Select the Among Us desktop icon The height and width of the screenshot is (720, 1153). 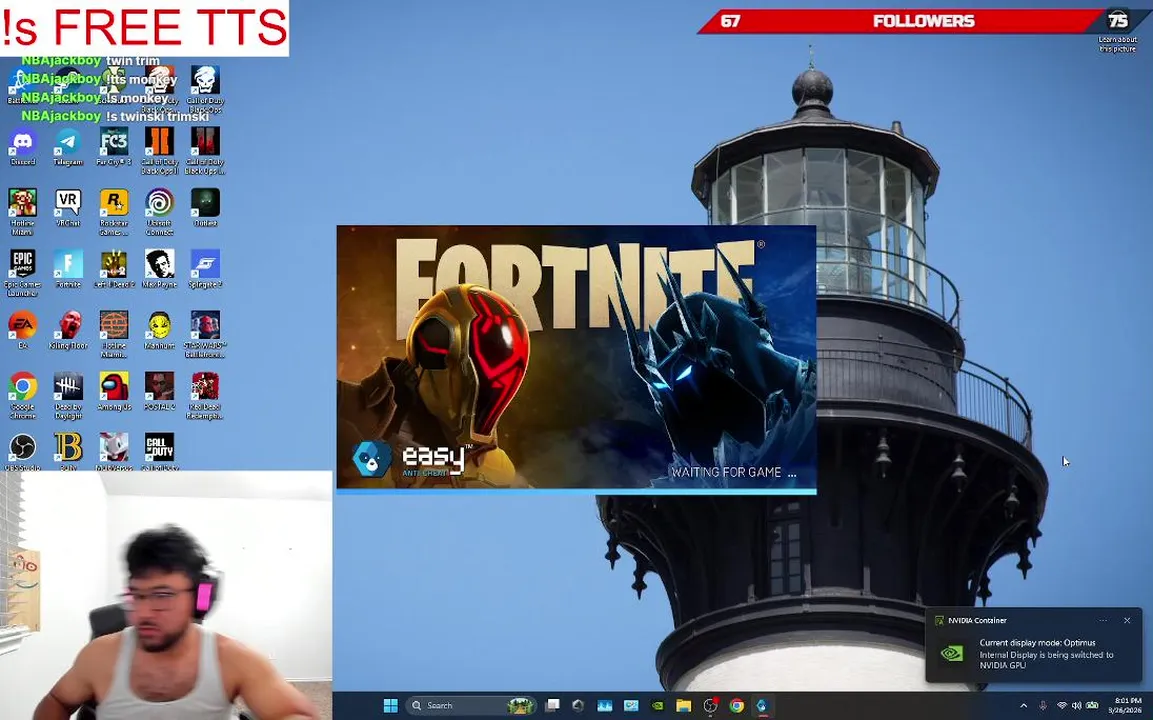coord(113,391)
